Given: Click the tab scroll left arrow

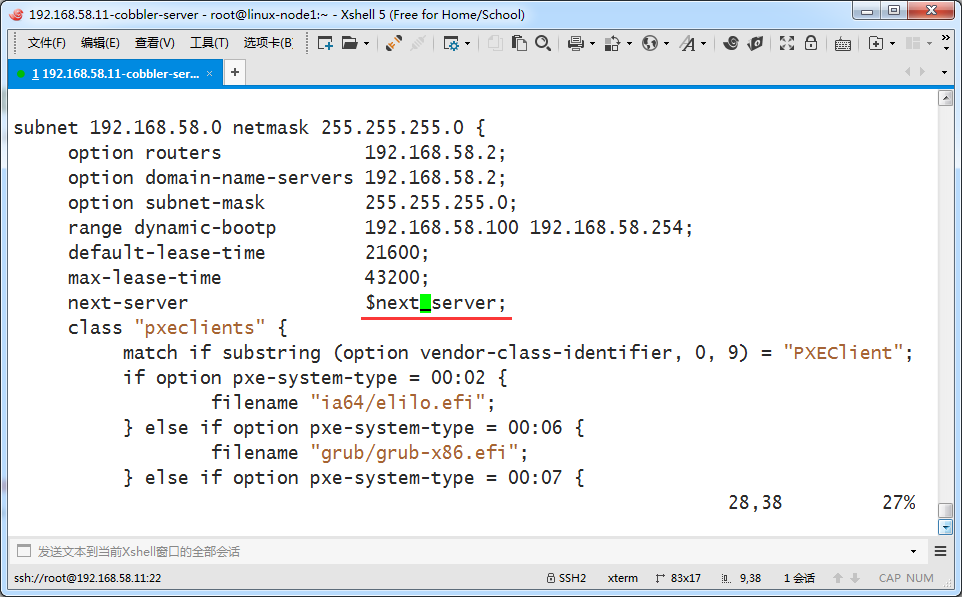Looking at the screenshot, I should tap(907, 72).
